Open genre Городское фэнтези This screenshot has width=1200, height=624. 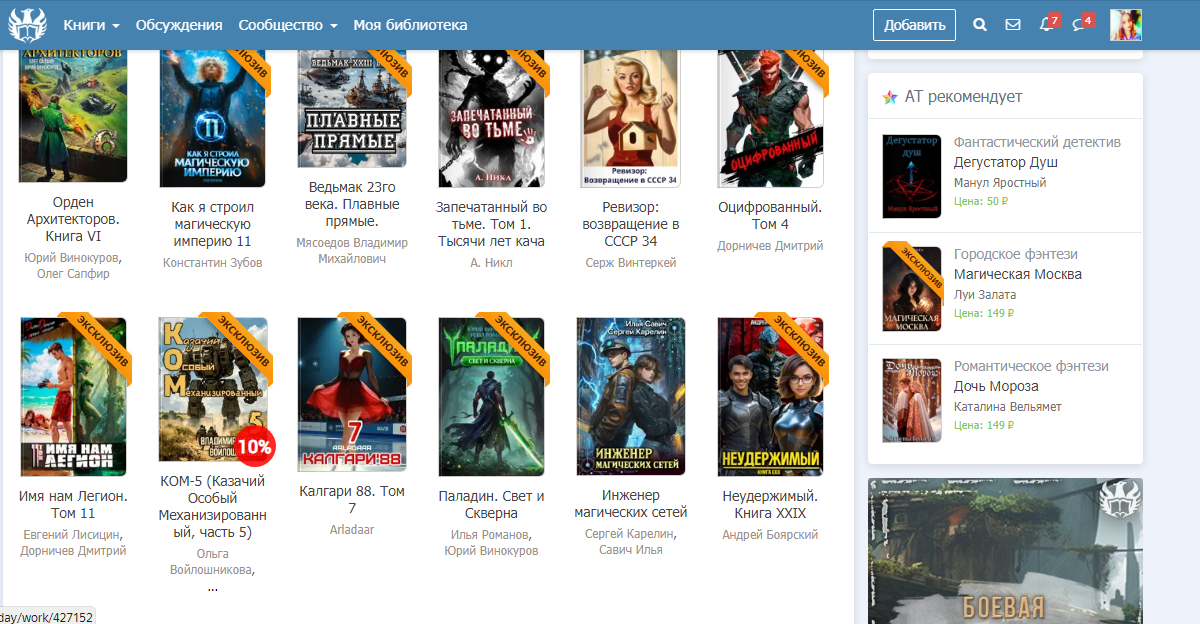tap(1016, 254)
